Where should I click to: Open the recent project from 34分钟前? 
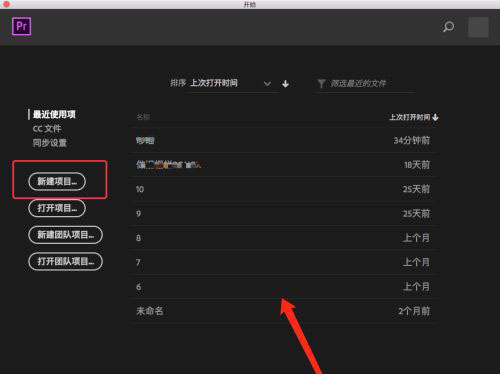[x=283, y=140]
